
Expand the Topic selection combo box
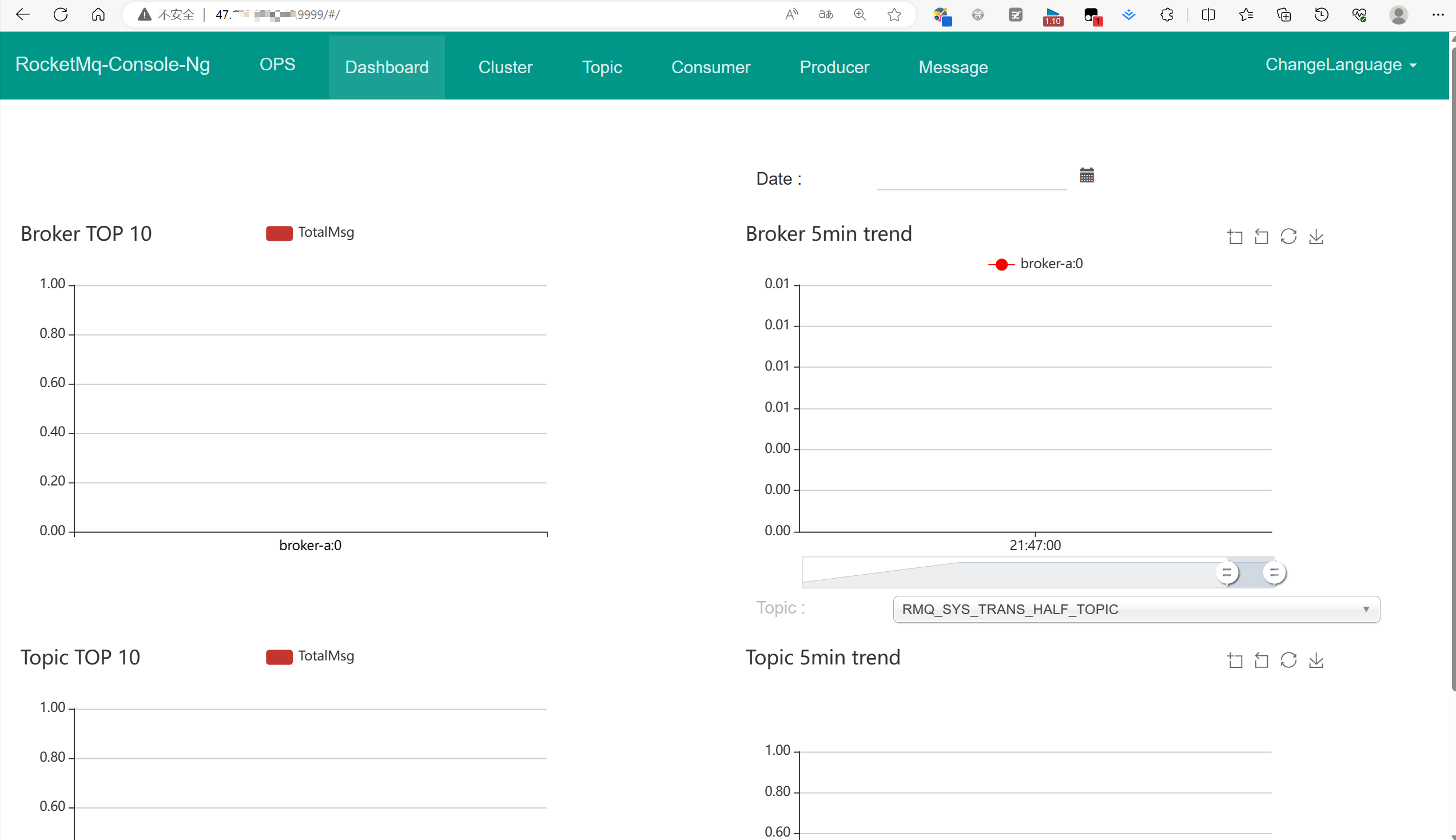pos(1136,609)
